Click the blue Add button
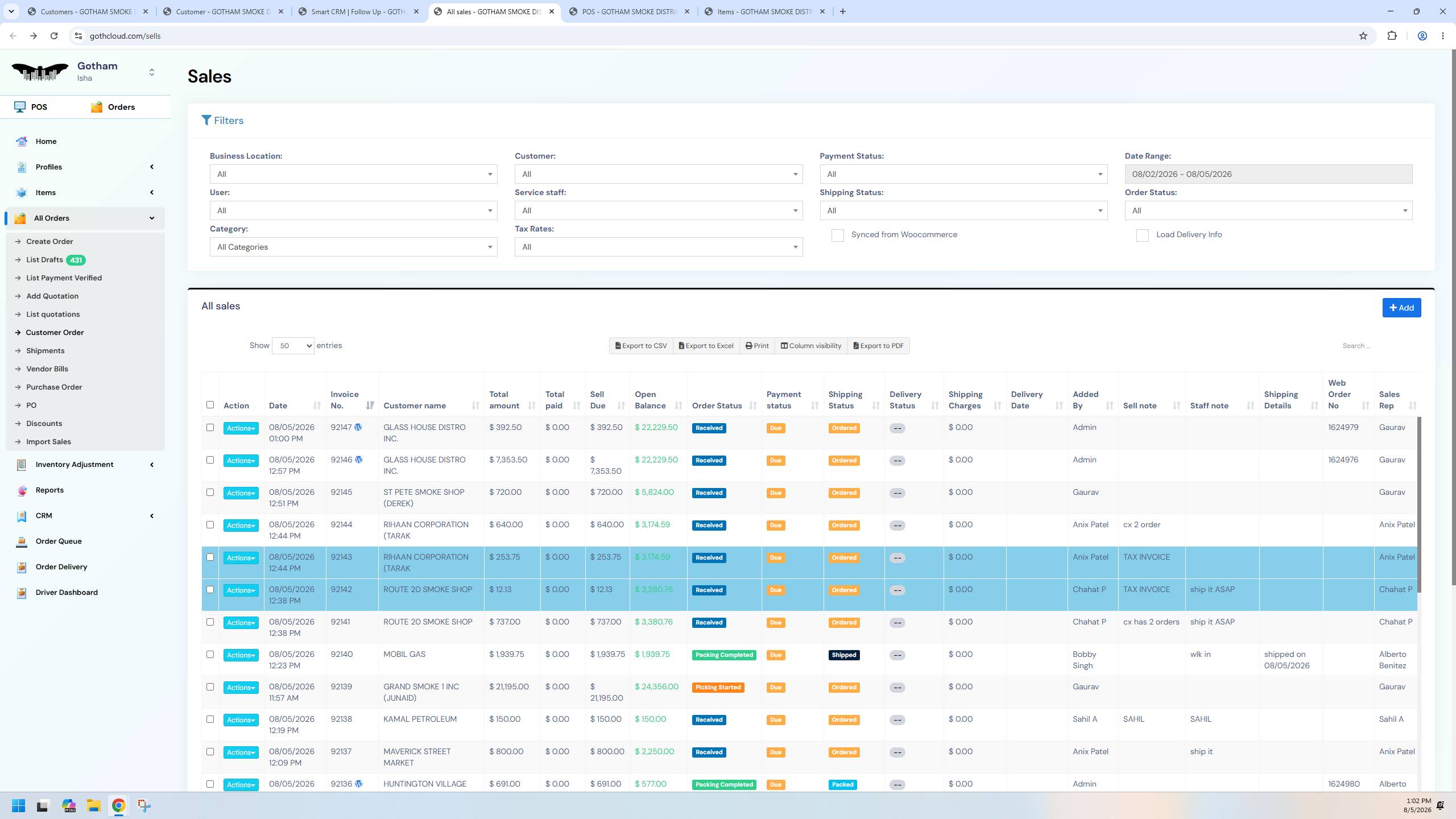Viewport: 1456px width, 819px height. click(x=1401, y=308)
